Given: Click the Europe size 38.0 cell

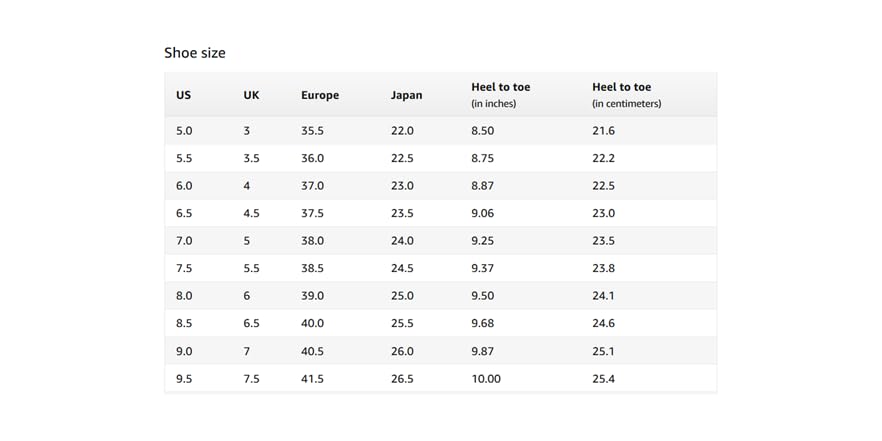Looking at the screenshot, I should point(312,241).
